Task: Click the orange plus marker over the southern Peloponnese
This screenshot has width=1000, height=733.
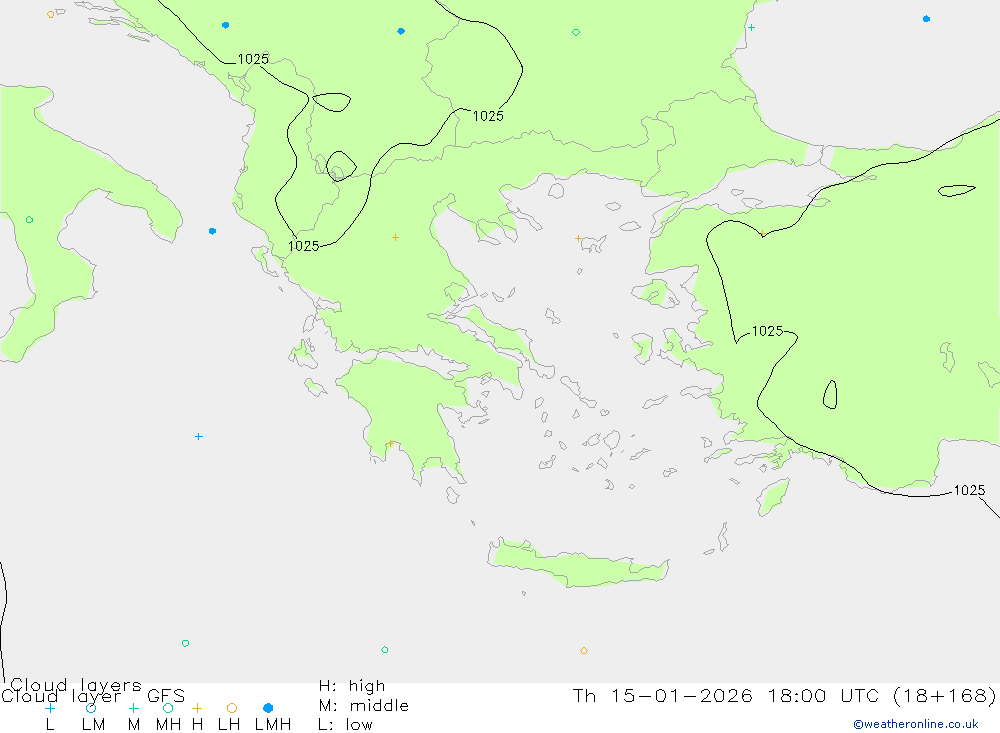Action: (x=390, y=443)
